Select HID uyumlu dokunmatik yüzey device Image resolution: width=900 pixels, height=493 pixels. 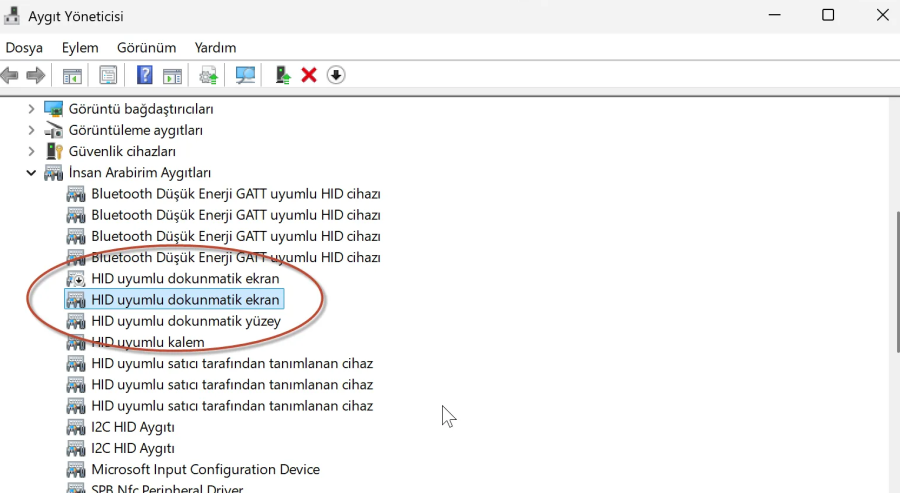[x=185, y=321]
